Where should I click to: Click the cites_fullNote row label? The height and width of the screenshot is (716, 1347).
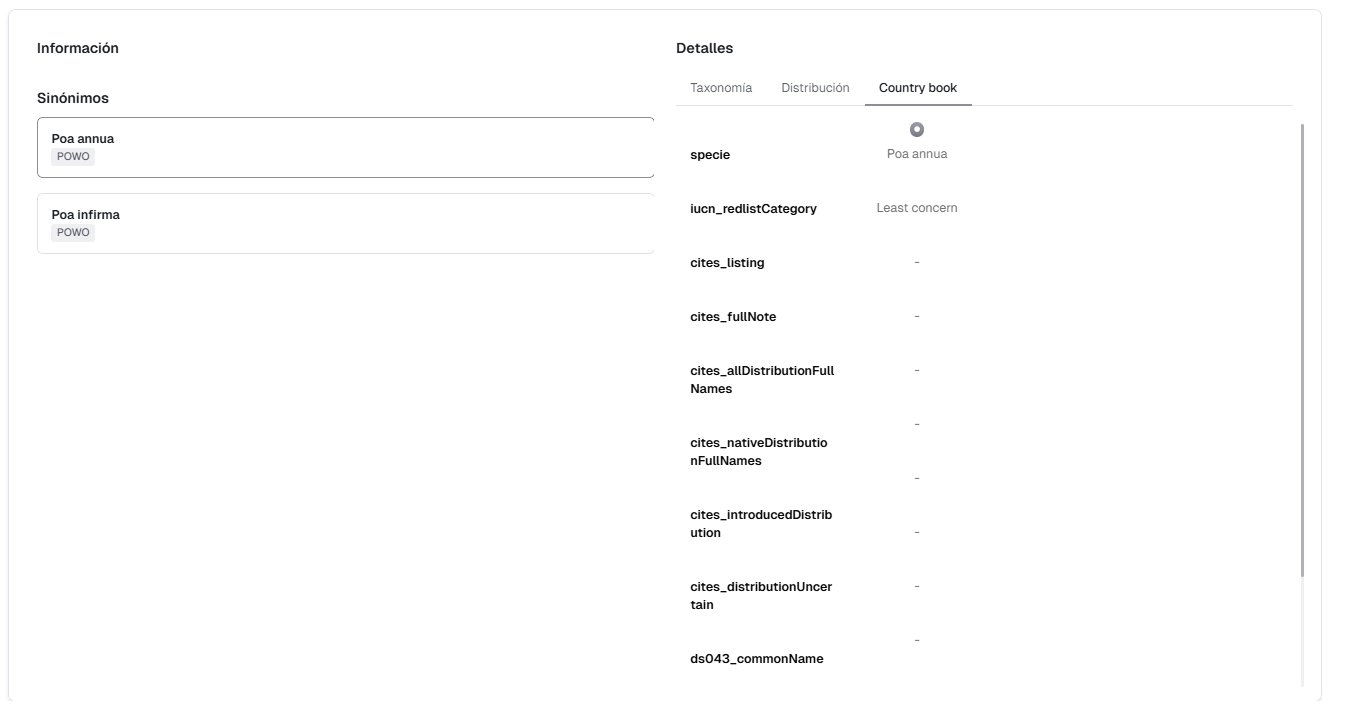tap(733, 317)
